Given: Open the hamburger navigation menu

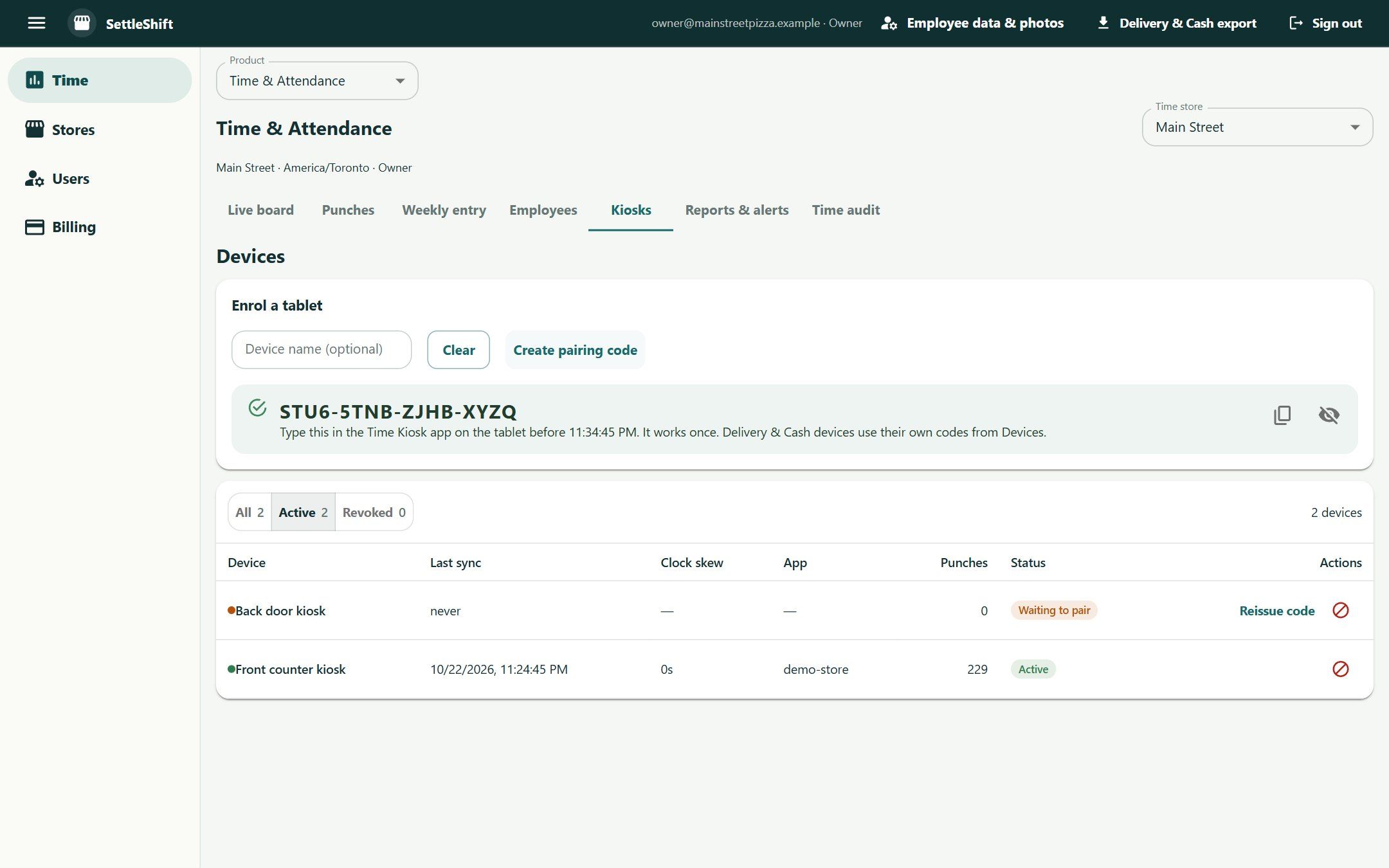Looking at the screenshot, I should (x=37, y=23).
